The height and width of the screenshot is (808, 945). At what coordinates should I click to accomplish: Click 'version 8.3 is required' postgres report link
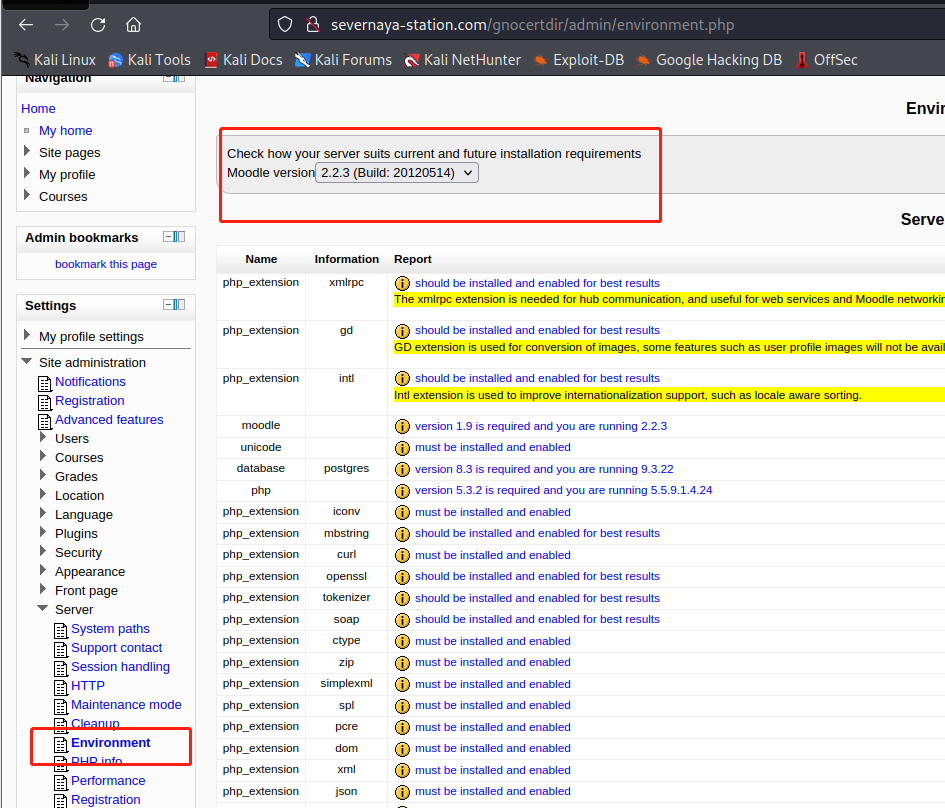(x=544, y=469)
